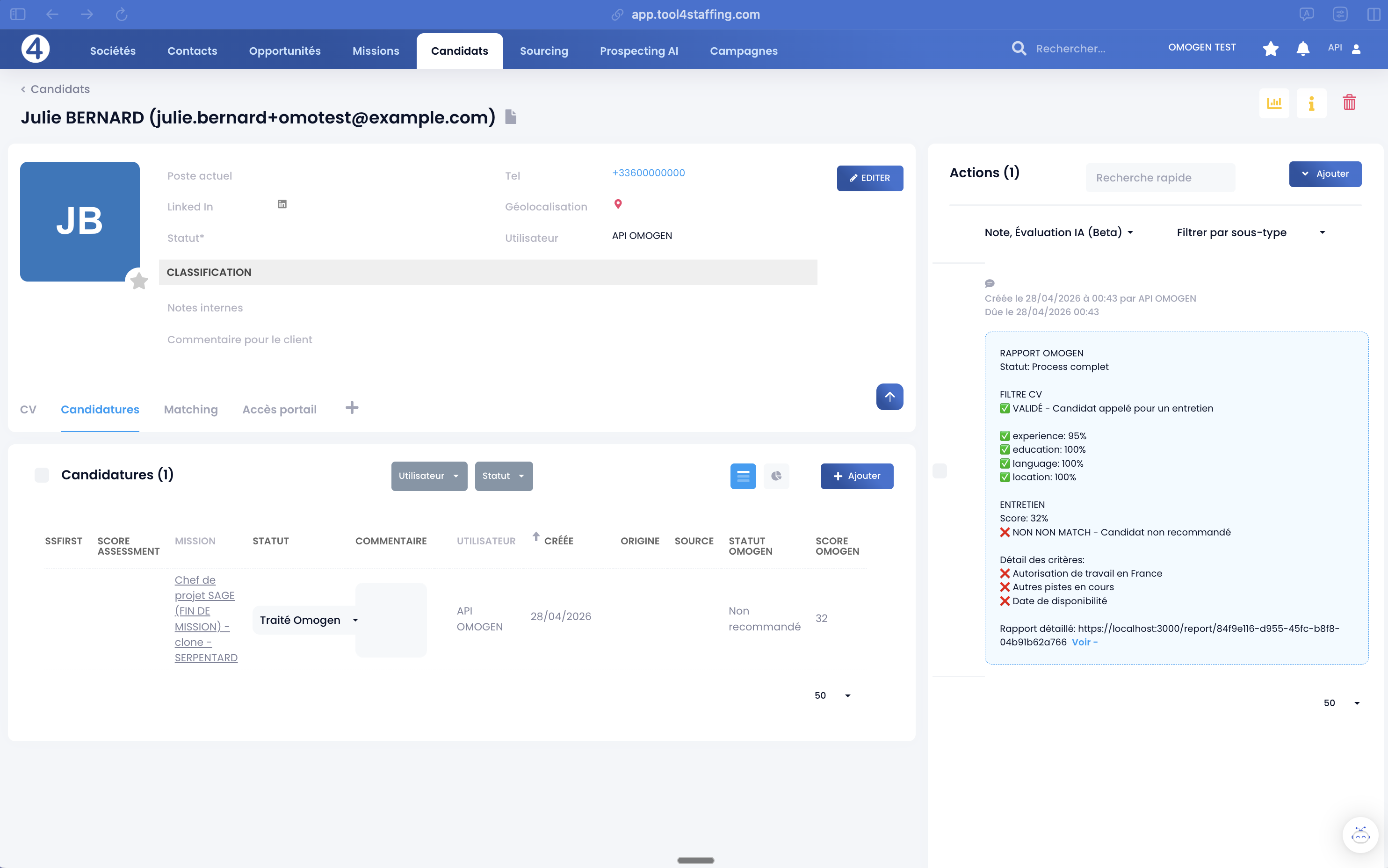Click the geolocation map pin
The height and width of the screenshot is (868, 1388).
618,204
